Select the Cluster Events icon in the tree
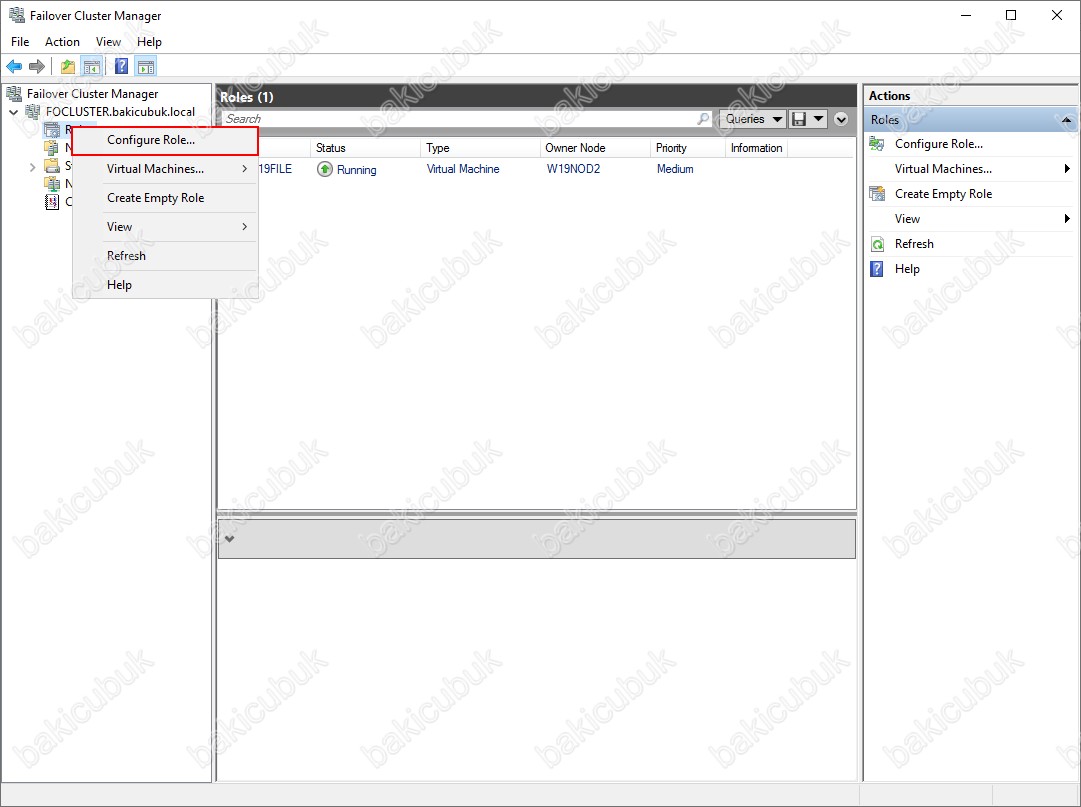Image resolution: width=1081 pixels, height=807 pixels. coord(52,201)
